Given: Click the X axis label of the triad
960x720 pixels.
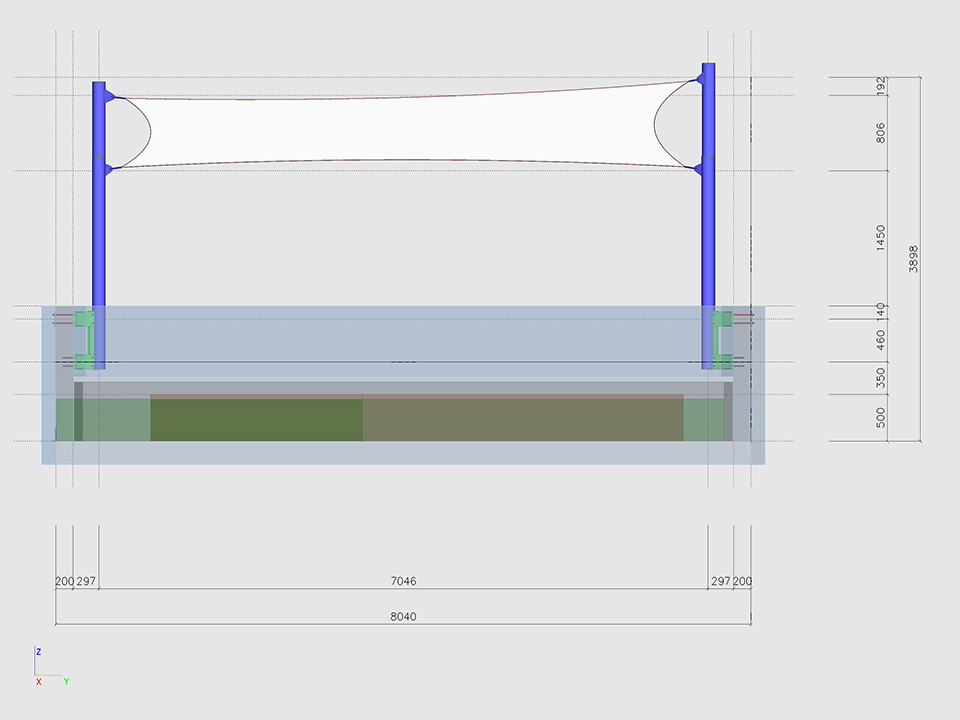Looking at the screenshot, I should pos(38,682).
